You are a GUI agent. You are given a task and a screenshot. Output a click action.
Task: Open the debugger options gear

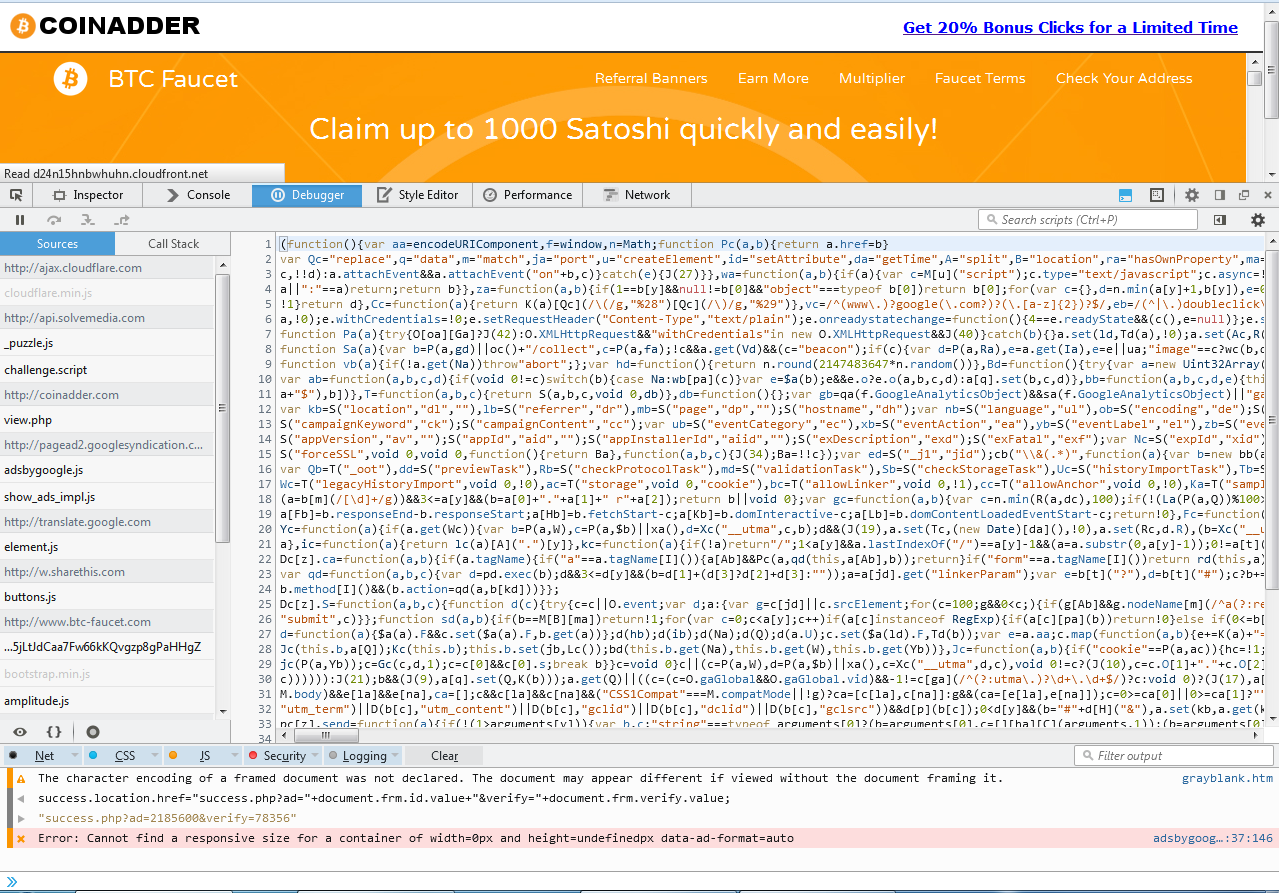[1258, 220]
